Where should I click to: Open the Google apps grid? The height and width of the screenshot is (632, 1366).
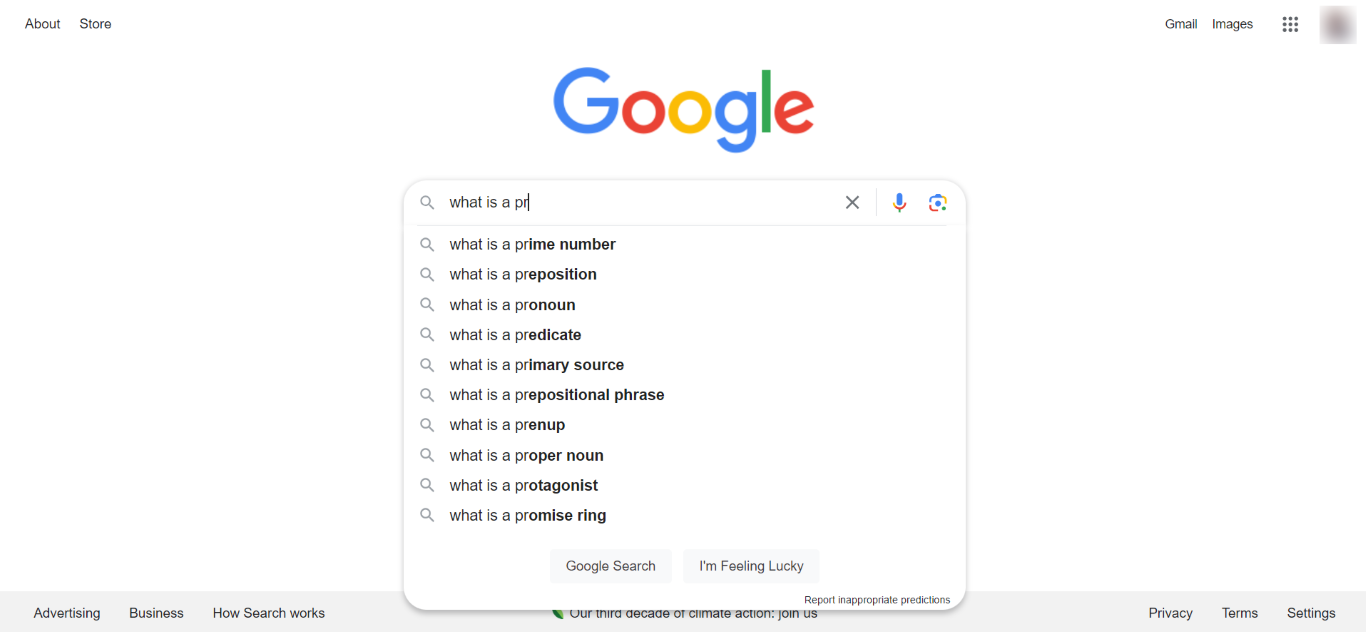(1290, 24)
